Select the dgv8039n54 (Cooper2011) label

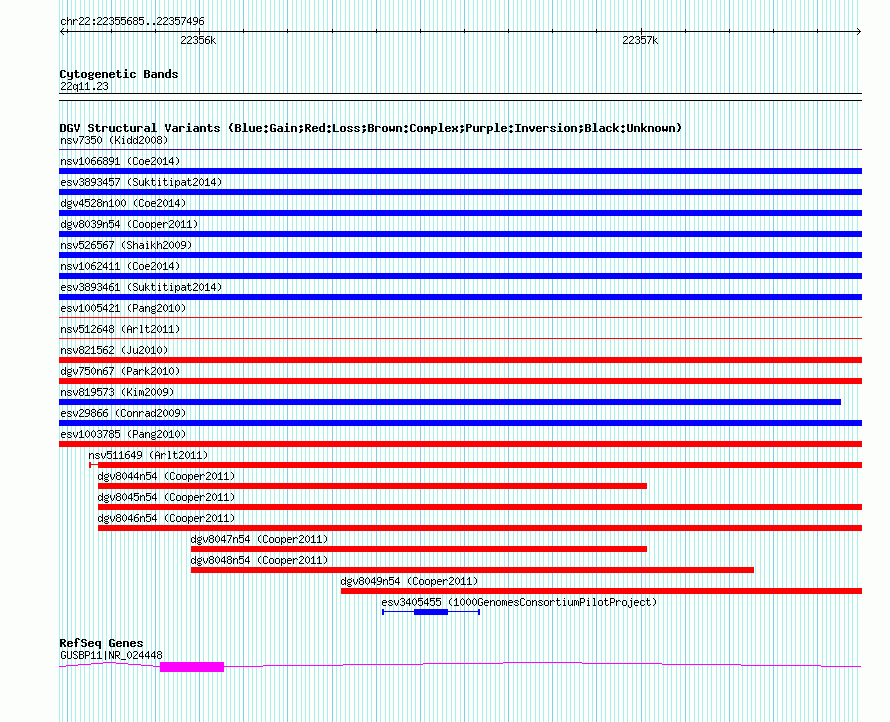click(x=129, y=224)
